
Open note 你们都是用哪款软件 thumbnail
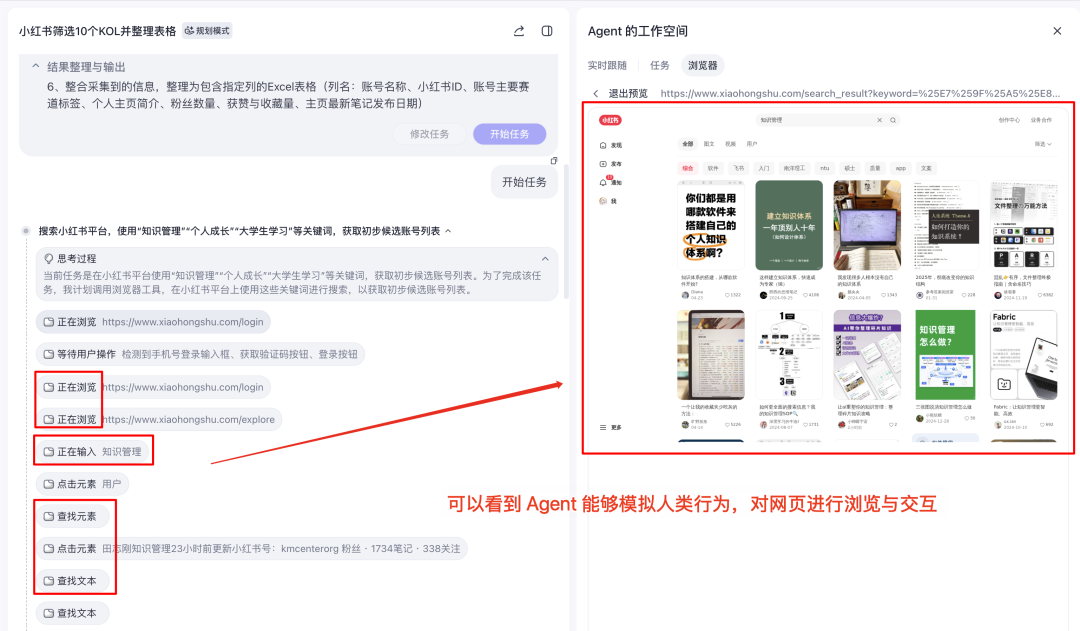[x=711, y=225]
